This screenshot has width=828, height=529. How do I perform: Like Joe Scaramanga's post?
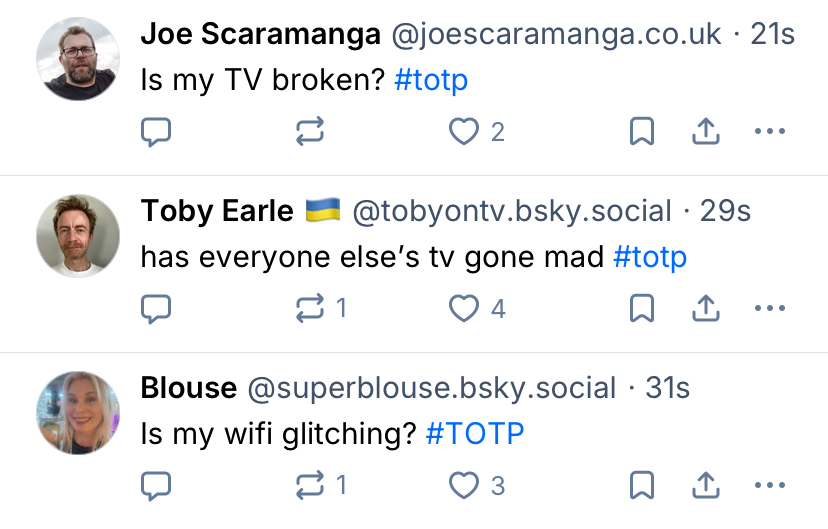coord(464,132)
